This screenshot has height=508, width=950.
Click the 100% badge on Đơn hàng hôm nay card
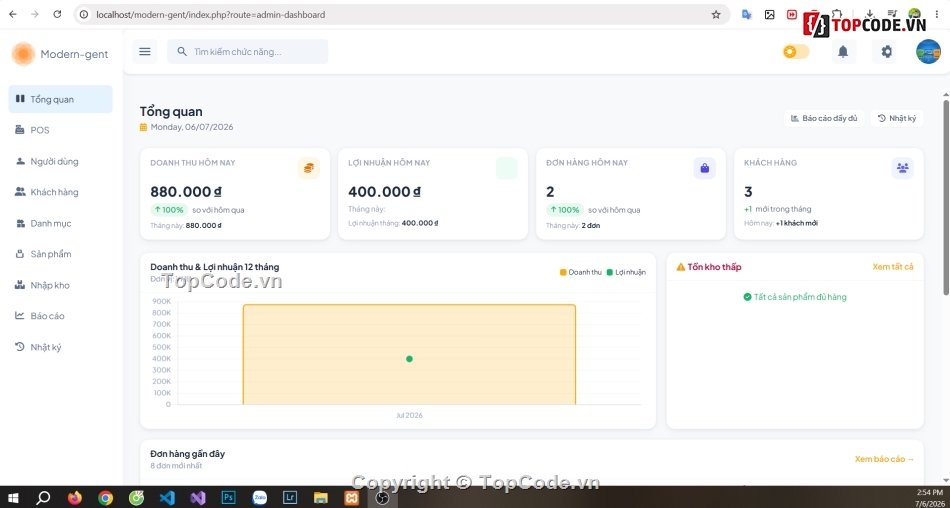(565, 210)
